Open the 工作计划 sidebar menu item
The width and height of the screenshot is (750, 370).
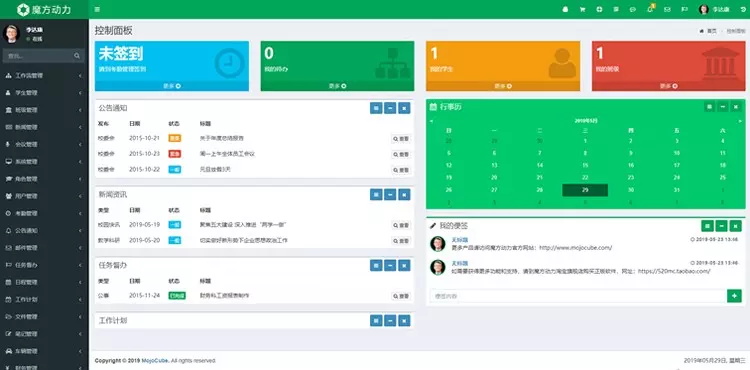pyautogui.click(x=44, y=299)
